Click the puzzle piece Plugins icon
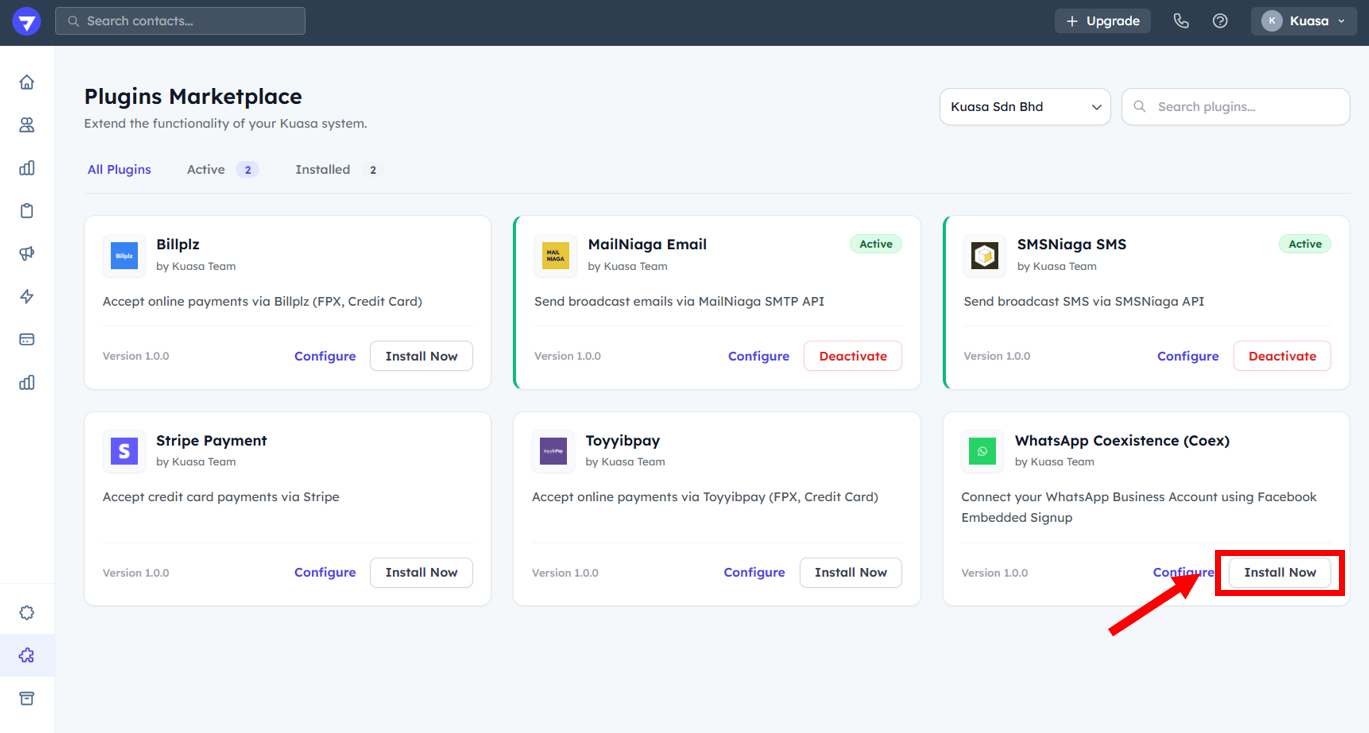 click(x=27, y=655)
